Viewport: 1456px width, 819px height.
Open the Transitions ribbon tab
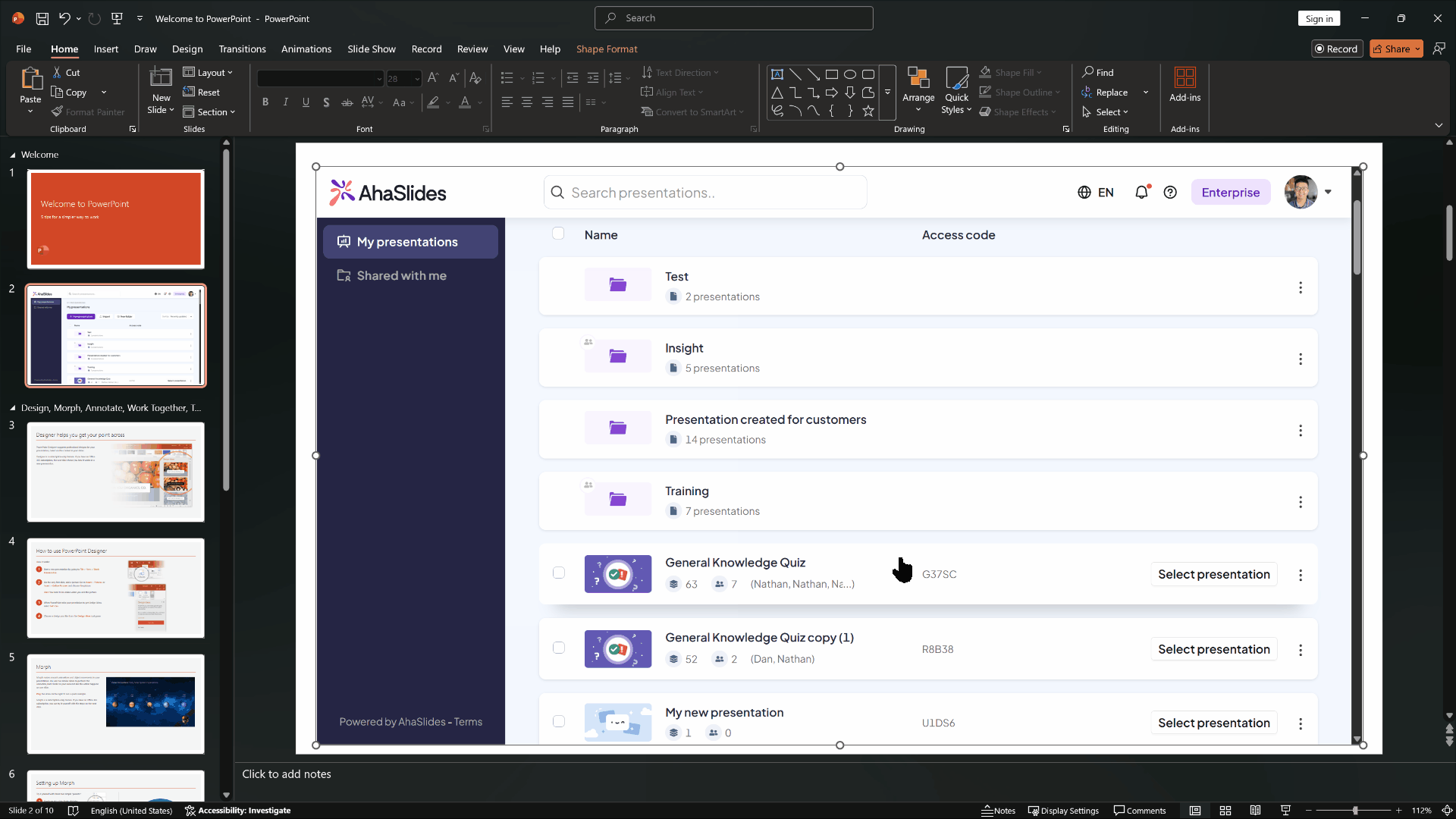click(x=242, y=49)
